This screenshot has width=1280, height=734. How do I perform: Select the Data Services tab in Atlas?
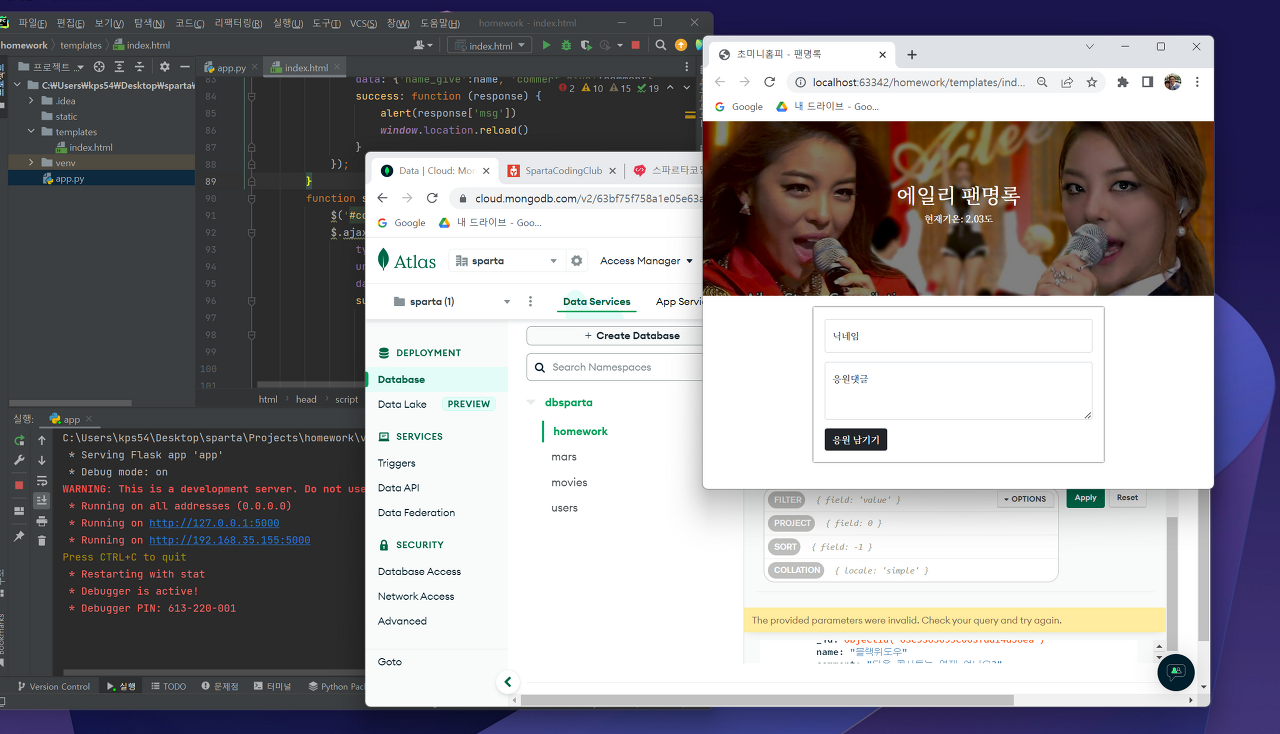click(x=597, y=301)
